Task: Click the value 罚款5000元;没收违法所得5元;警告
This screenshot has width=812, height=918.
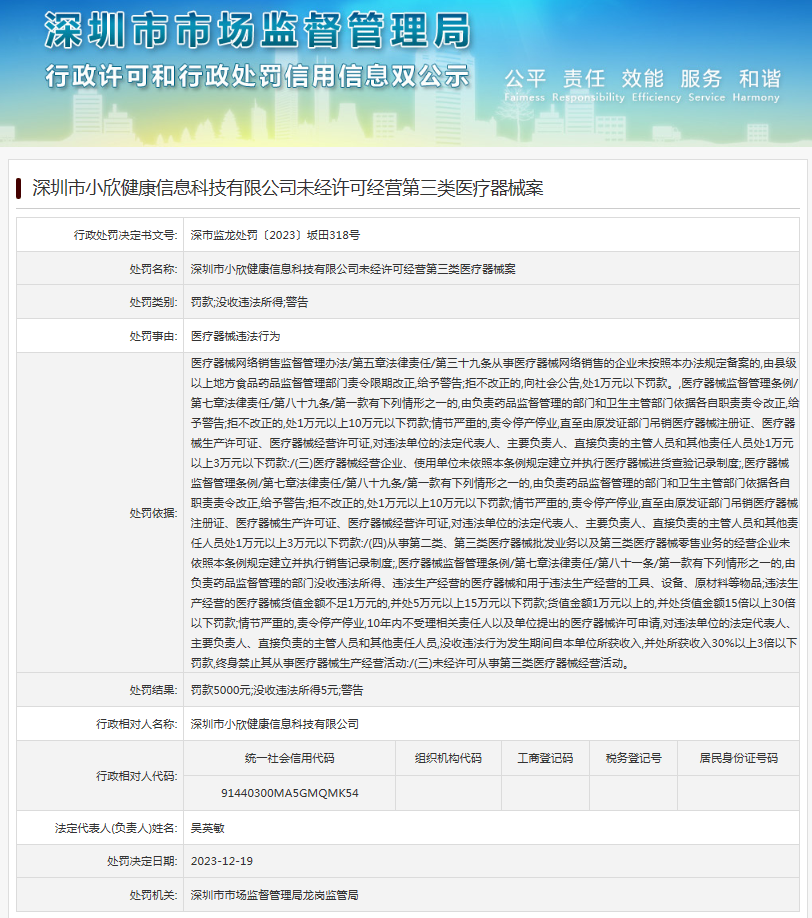Action: coord(277,690)
